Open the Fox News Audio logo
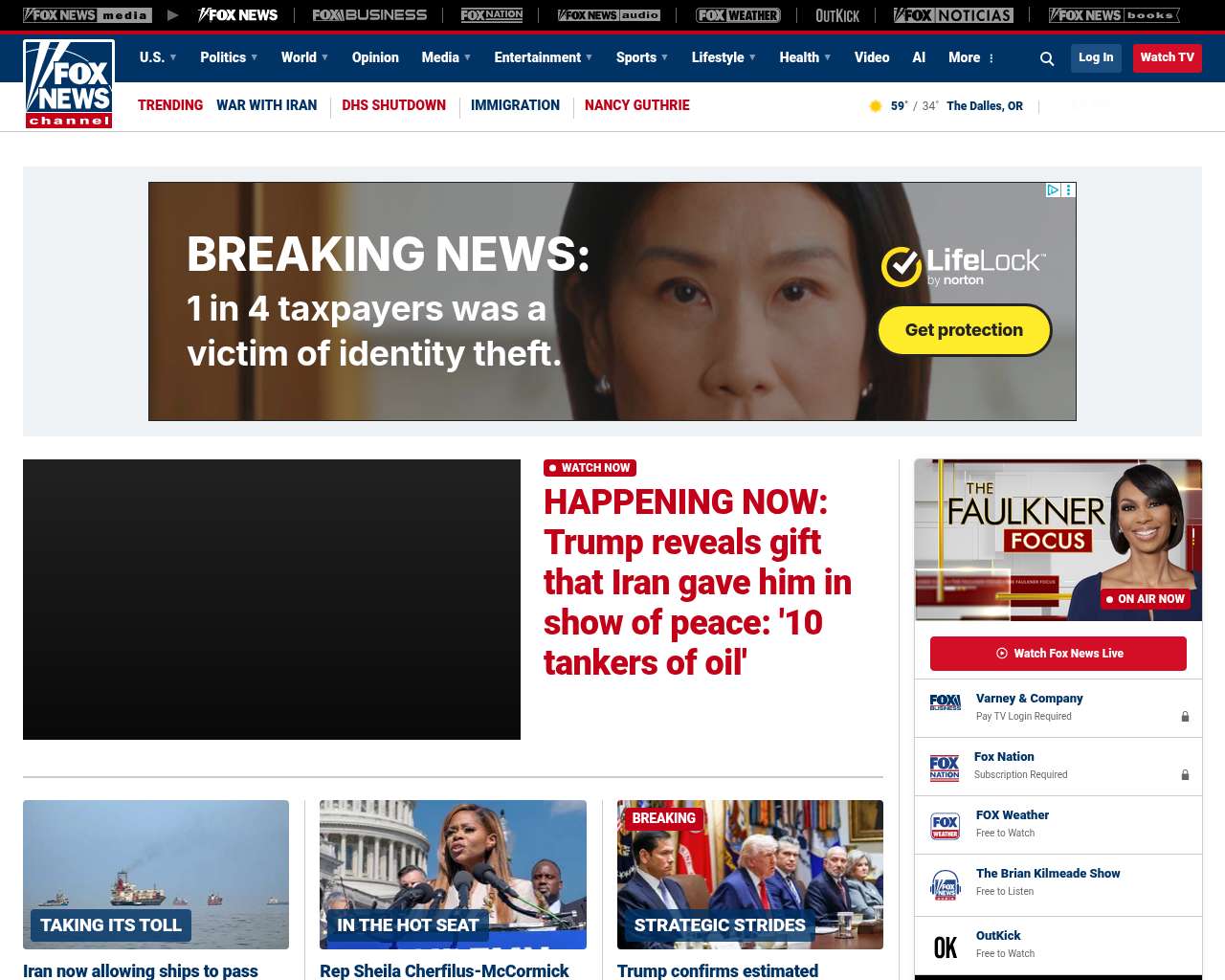1225x980 pixels. (x=609, y=15)
